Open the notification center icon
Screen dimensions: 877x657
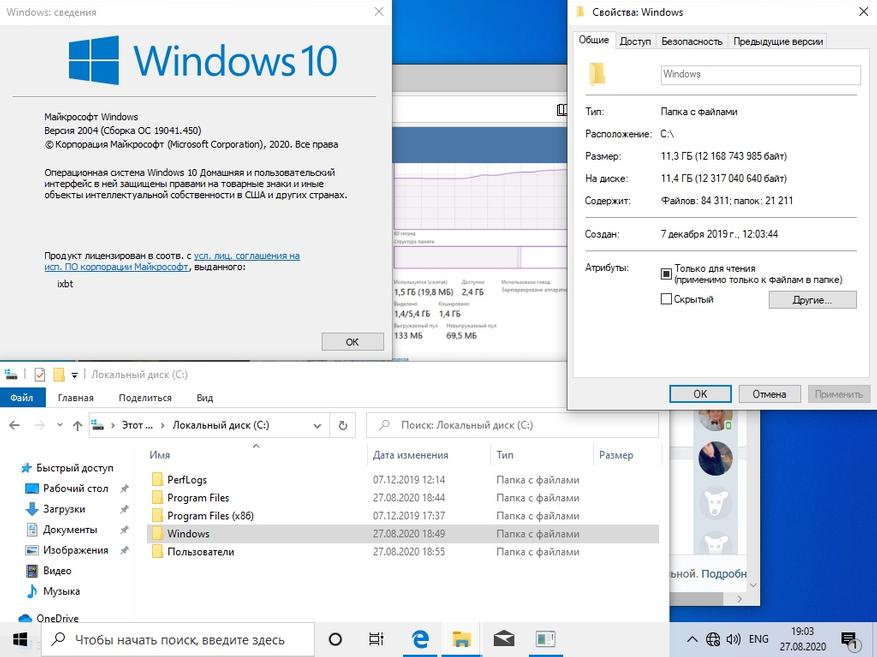(x=849, y=640)
